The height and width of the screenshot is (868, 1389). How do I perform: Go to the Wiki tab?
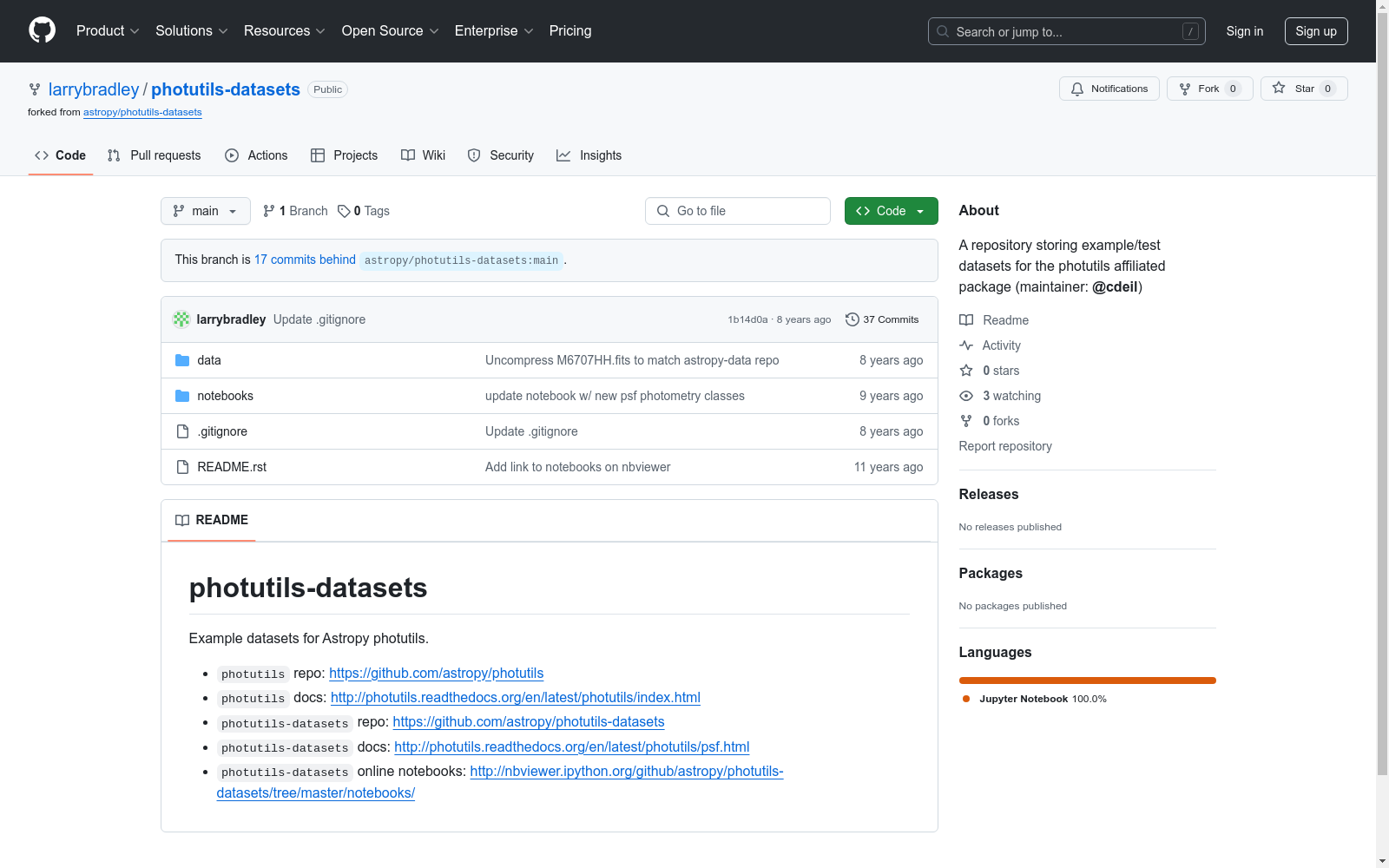(424, 155)
